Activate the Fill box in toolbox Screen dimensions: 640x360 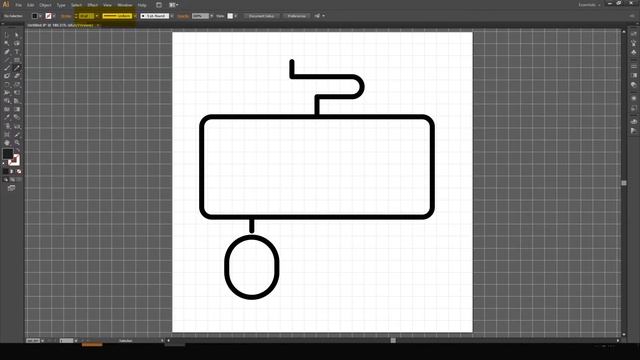pos(7,154)
